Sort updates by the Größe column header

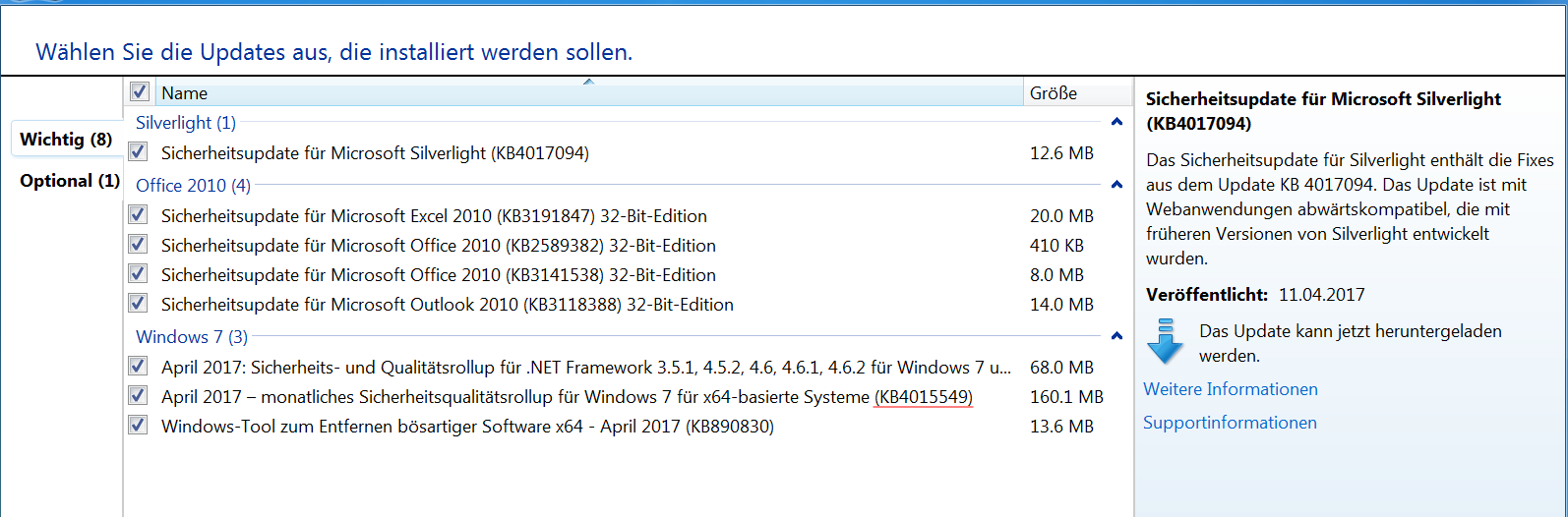coord(1076,93)
